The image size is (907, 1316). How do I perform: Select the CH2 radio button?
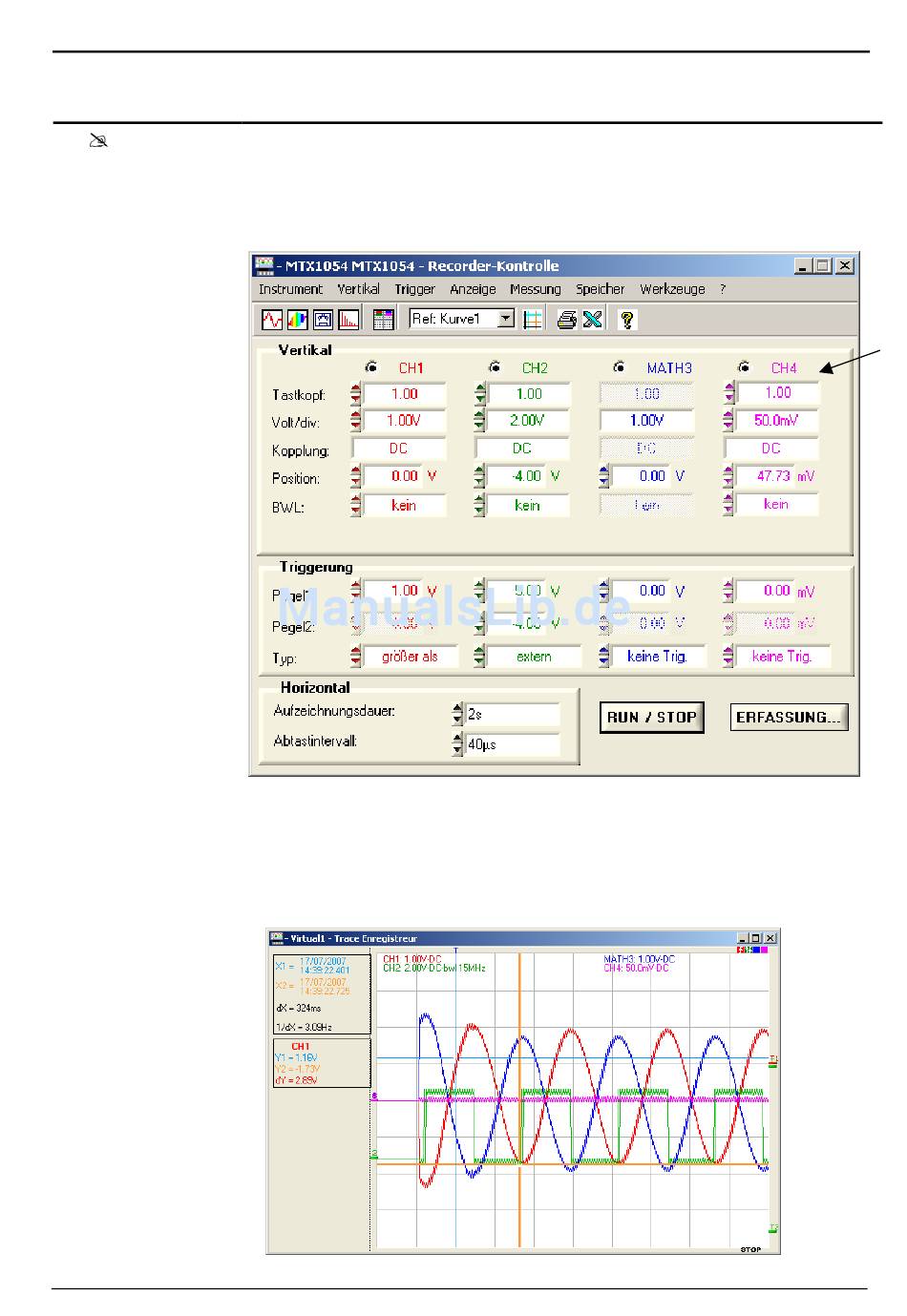[495, 367]
